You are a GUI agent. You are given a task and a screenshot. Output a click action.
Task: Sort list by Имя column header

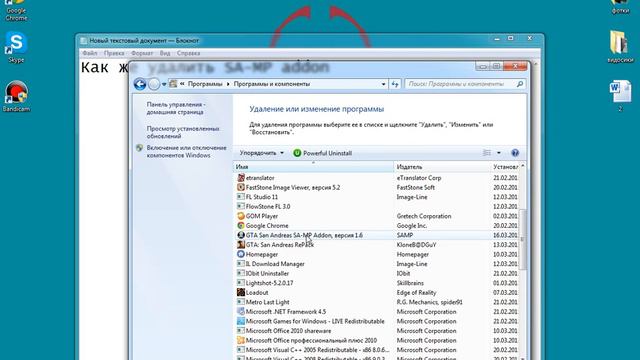[313, 167]
